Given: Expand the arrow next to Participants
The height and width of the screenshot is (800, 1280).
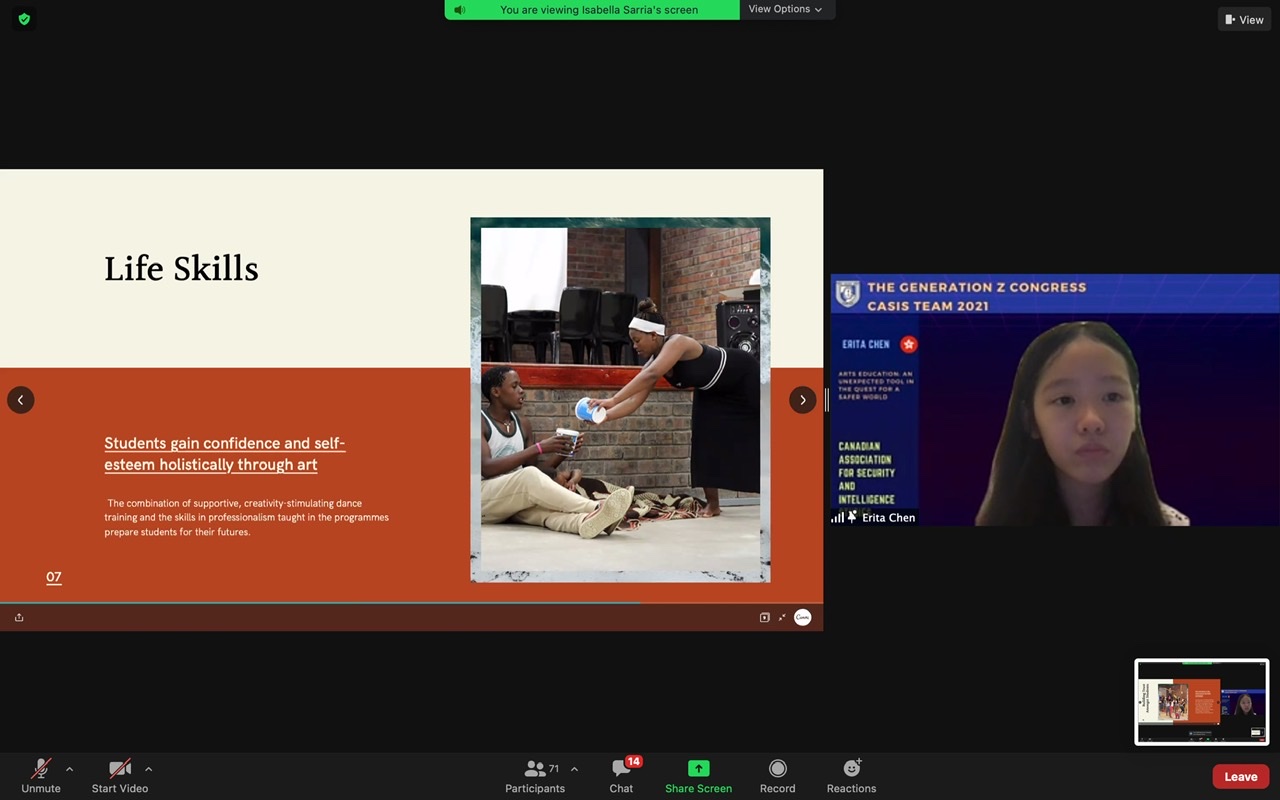Looking at the screenshot, I should coord(574,769).
